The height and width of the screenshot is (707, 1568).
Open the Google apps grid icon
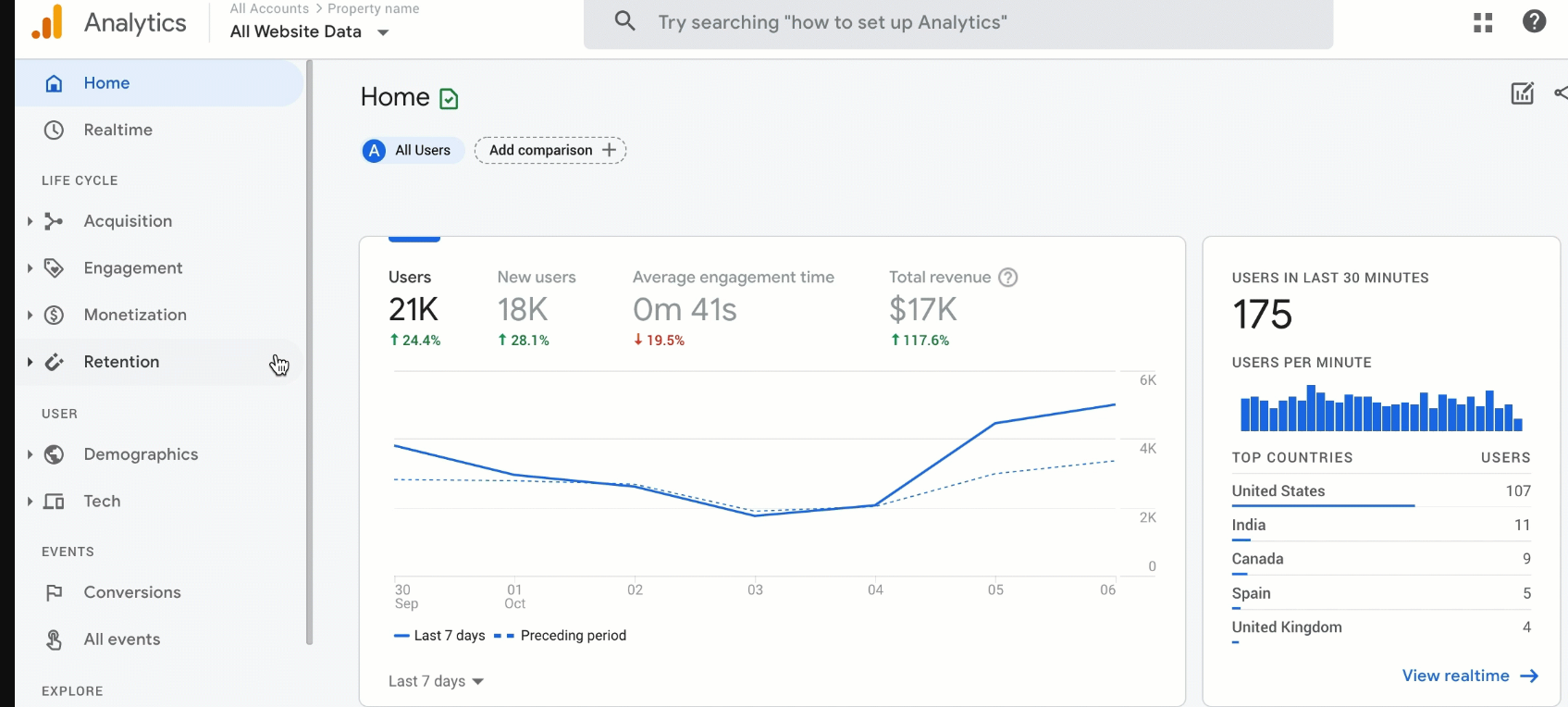pos(1483,22)
